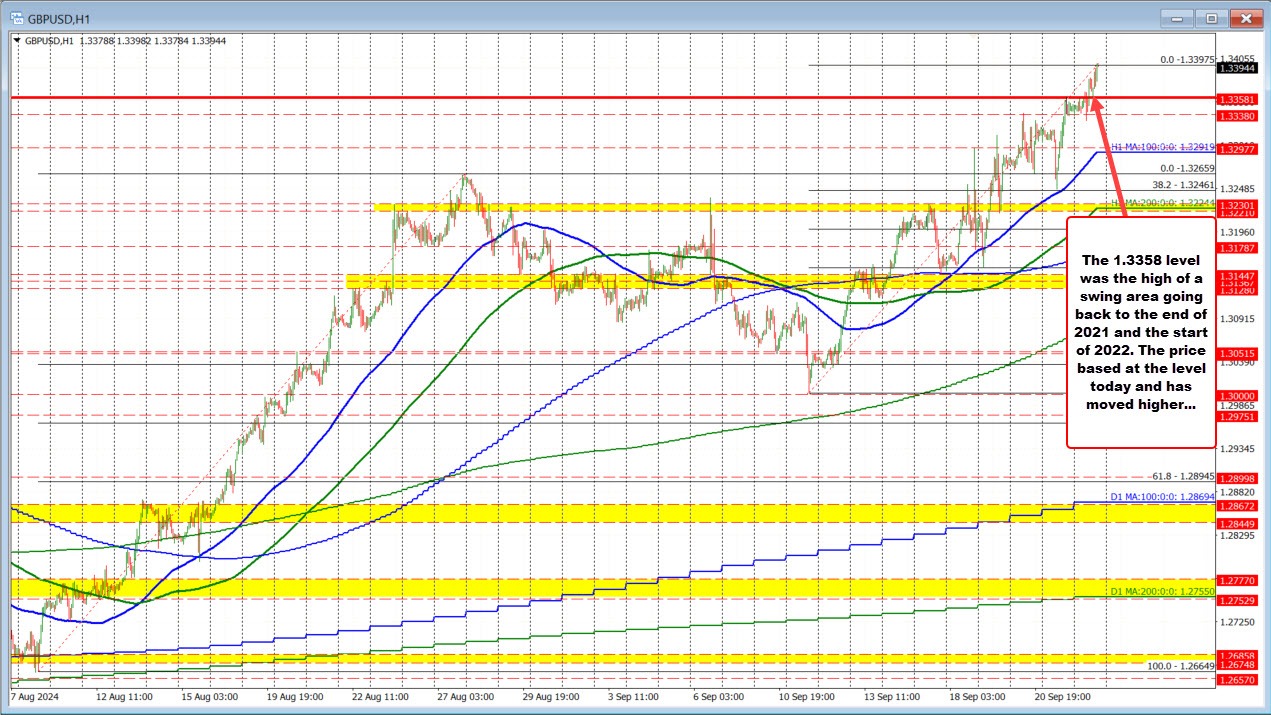Screen dimensions: 1271x715
Task: Select the text box describing the 1.3358 level
Action: pyautogui.click(x=1142, y=330)
